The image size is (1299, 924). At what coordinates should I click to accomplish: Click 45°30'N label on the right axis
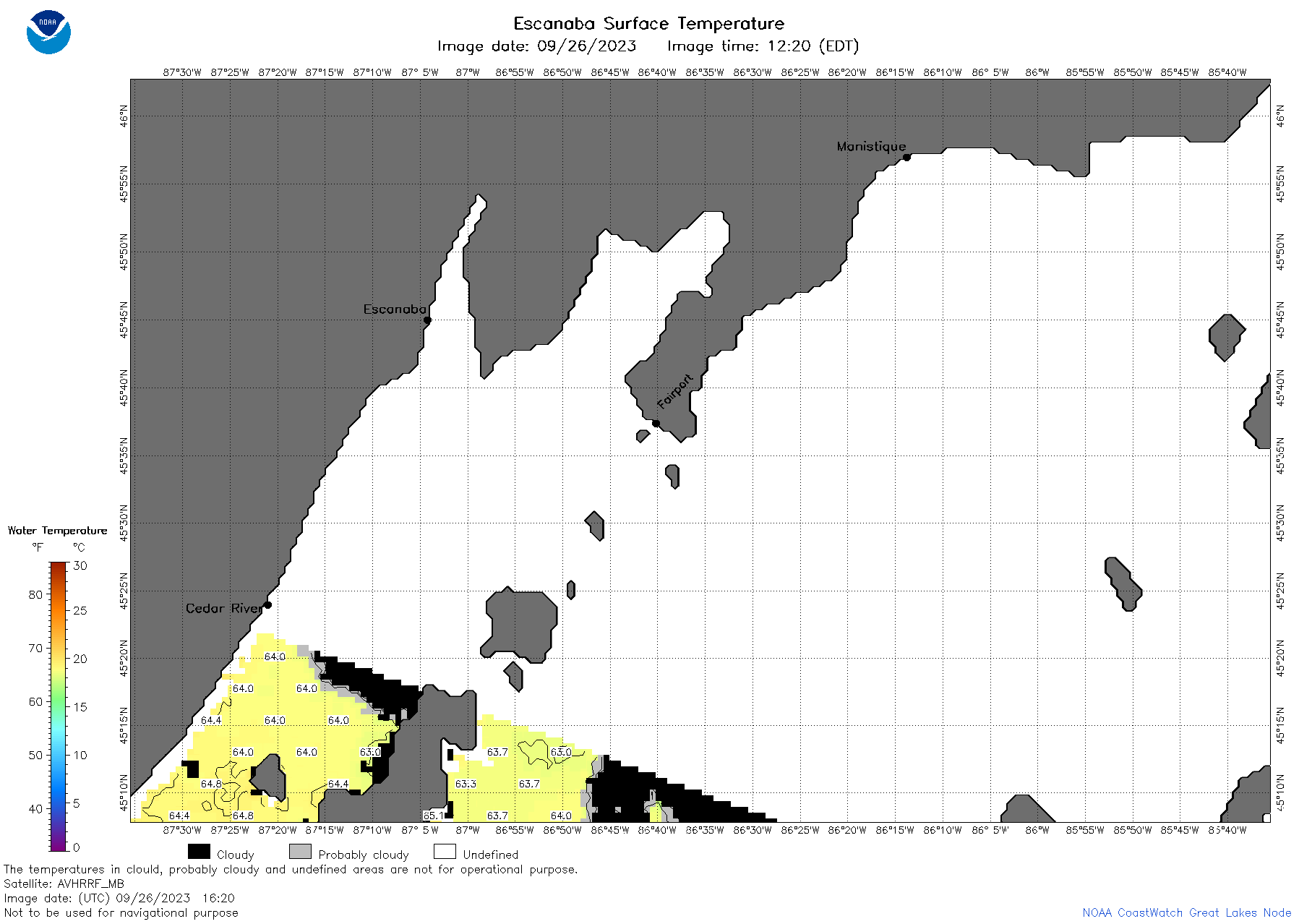point(1280,523)
